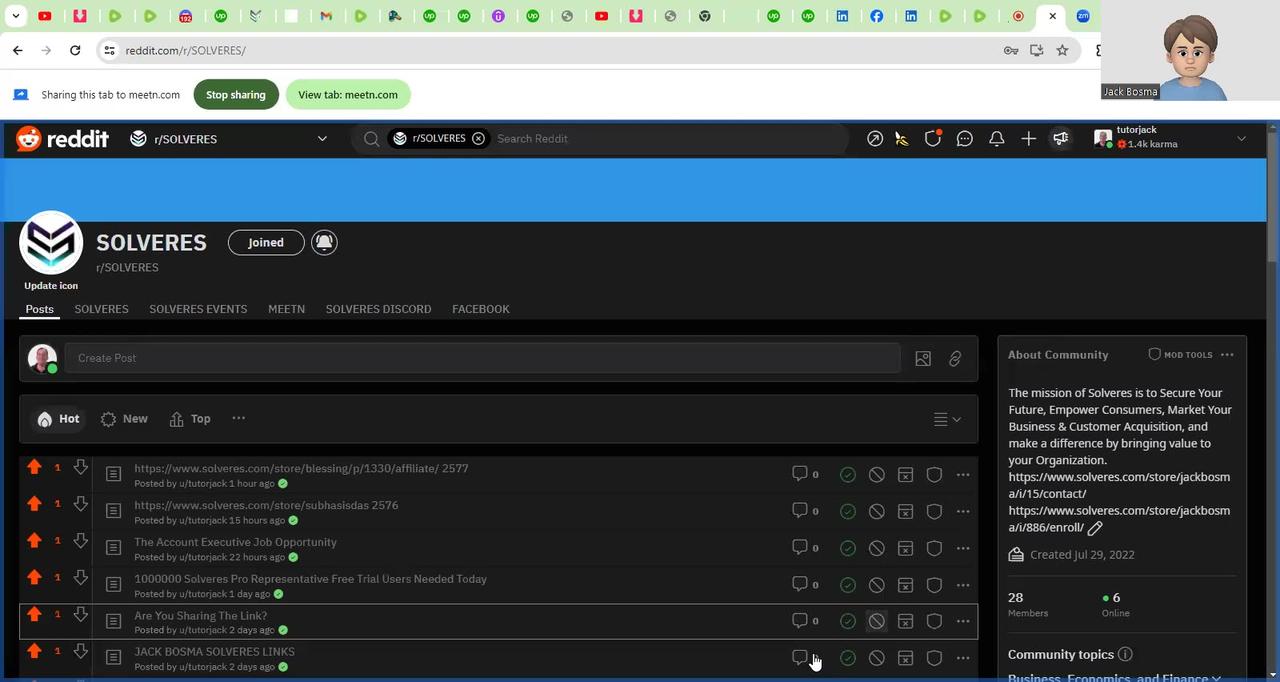Click the pencil icon to edit community description

pos(1095,528)
